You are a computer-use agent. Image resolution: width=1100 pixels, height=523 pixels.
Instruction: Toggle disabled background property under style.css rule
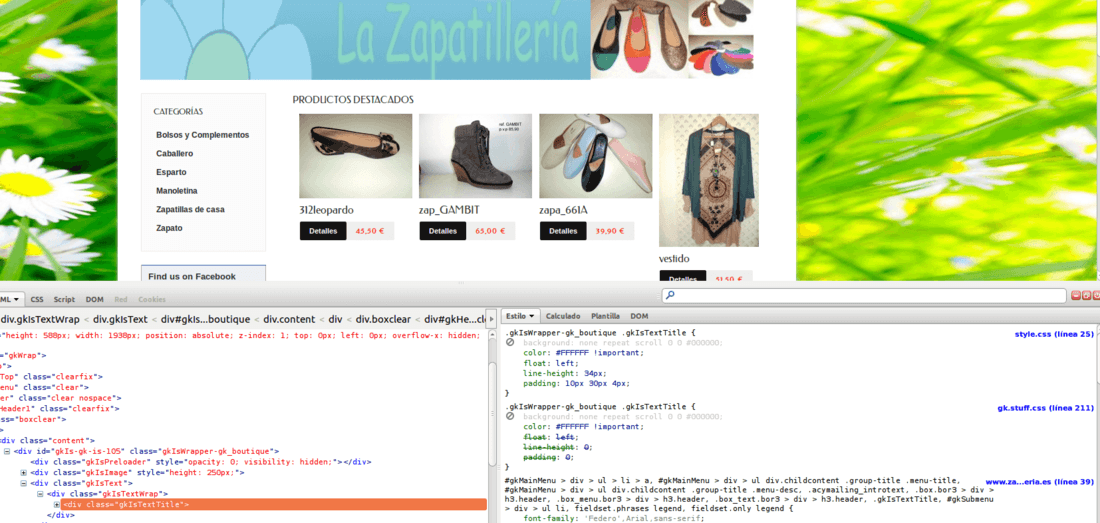(511, 343)
